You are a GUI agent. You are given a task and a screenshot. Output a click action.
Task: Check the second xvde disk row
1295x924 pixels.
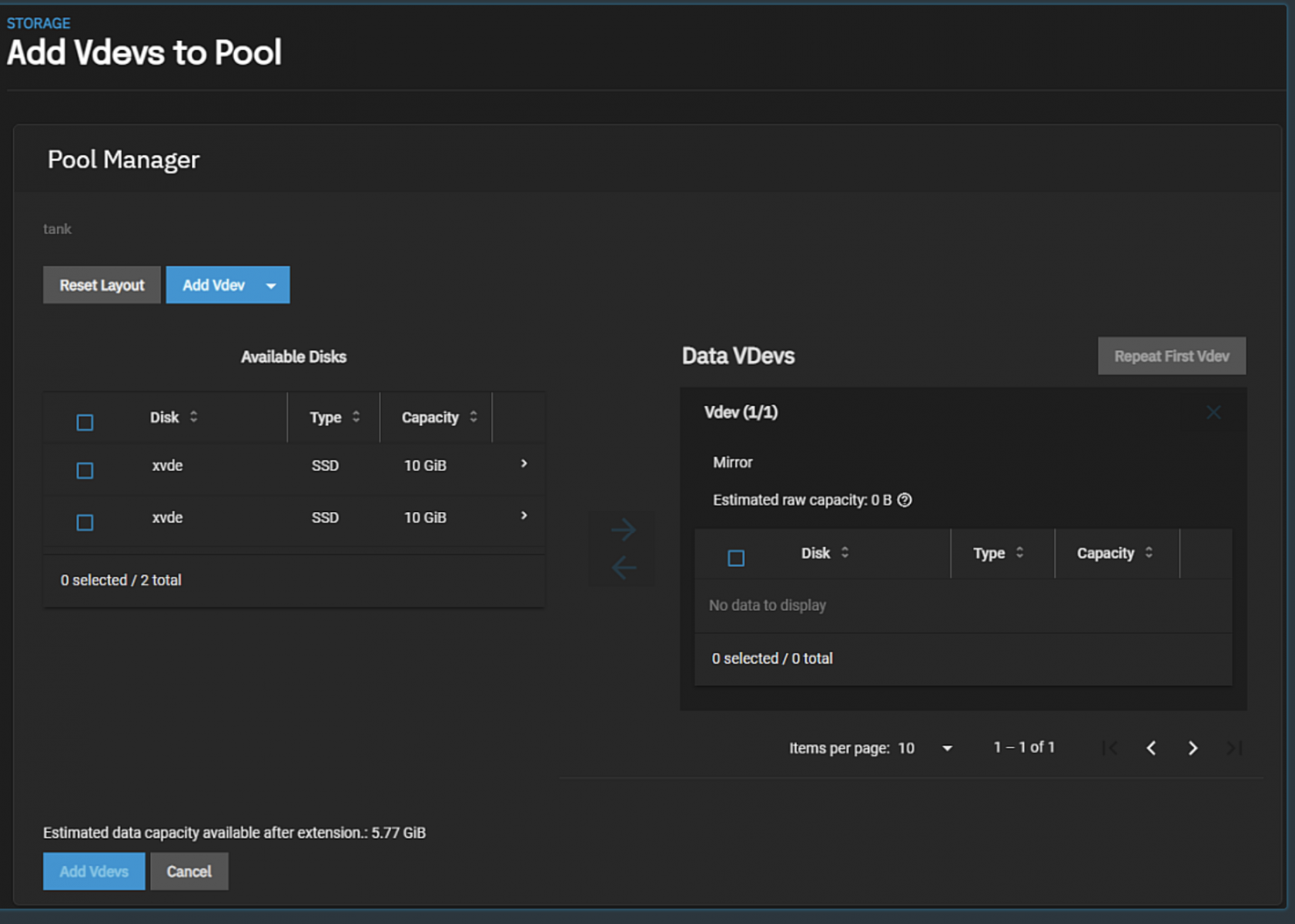pos(85,523)
